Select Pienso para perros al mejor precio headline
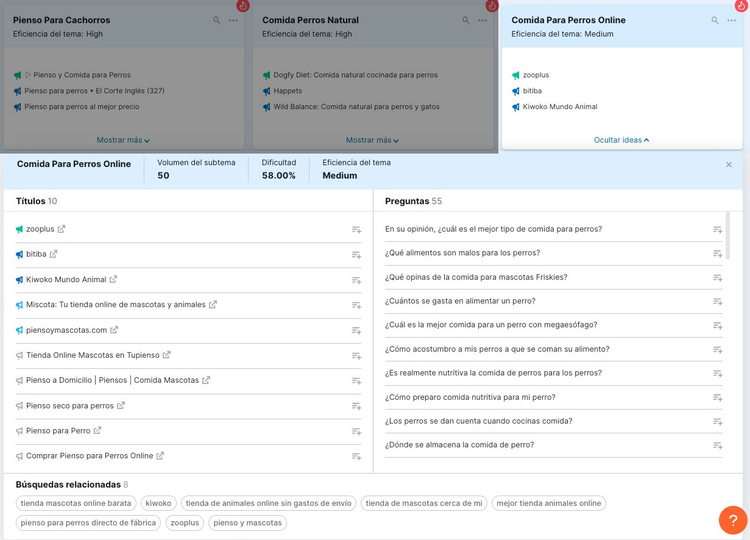The width and height of the screenshot is (750, 540). click(82, 107)
